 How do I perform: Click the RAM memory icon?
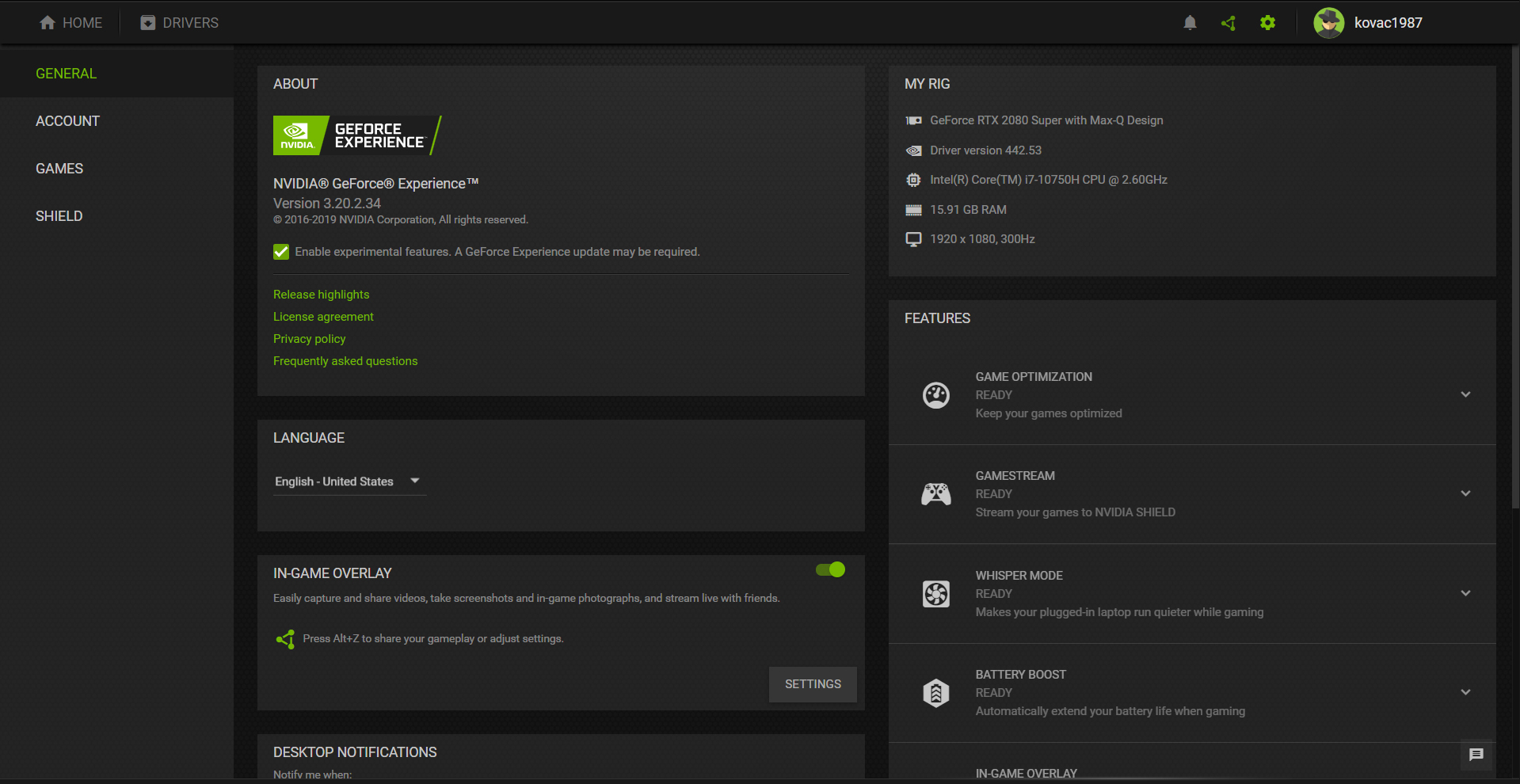click(x=913, y=210)
